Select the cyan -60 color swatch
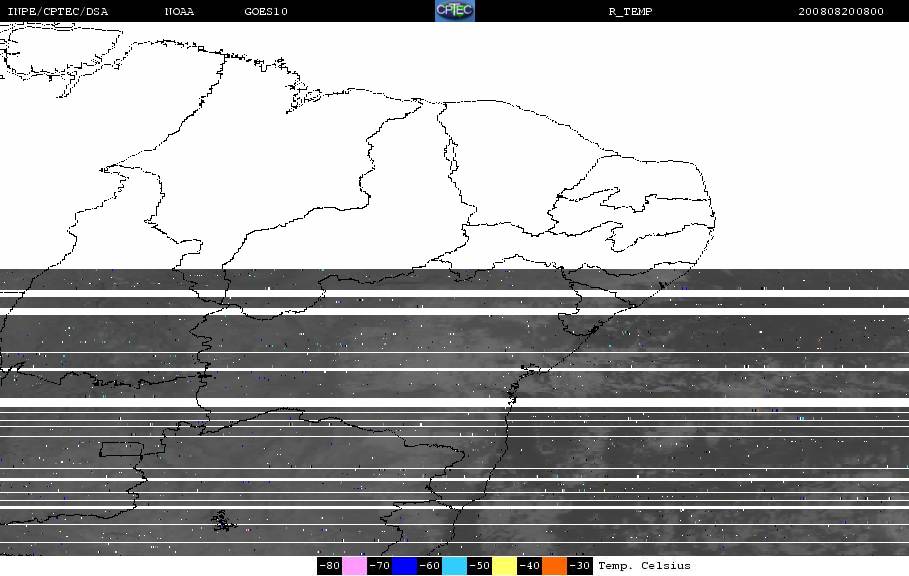The width and height of the screenshot is (909, 576). coord(454,566)
